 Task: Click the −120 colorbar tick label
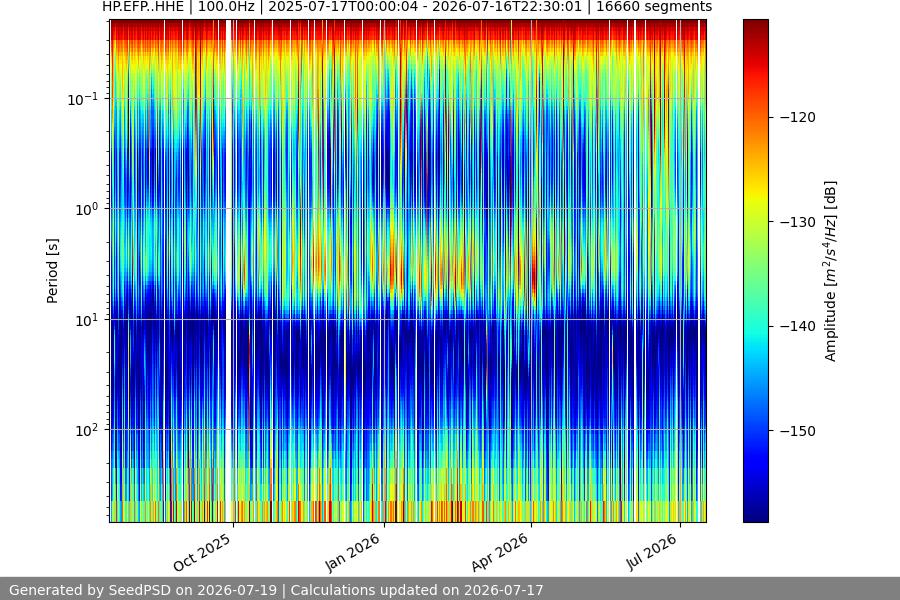[x=798, y=117]
